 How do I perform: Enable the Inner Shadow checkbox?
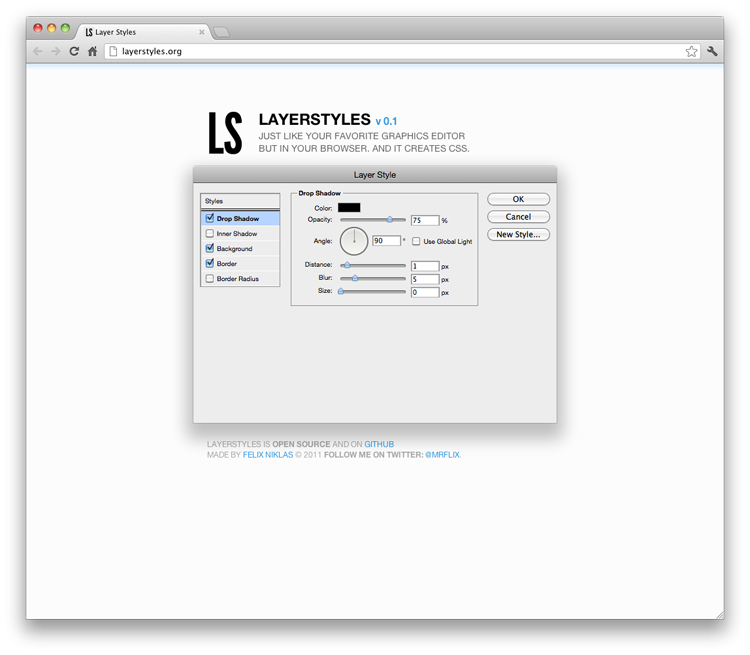point(210,233)
